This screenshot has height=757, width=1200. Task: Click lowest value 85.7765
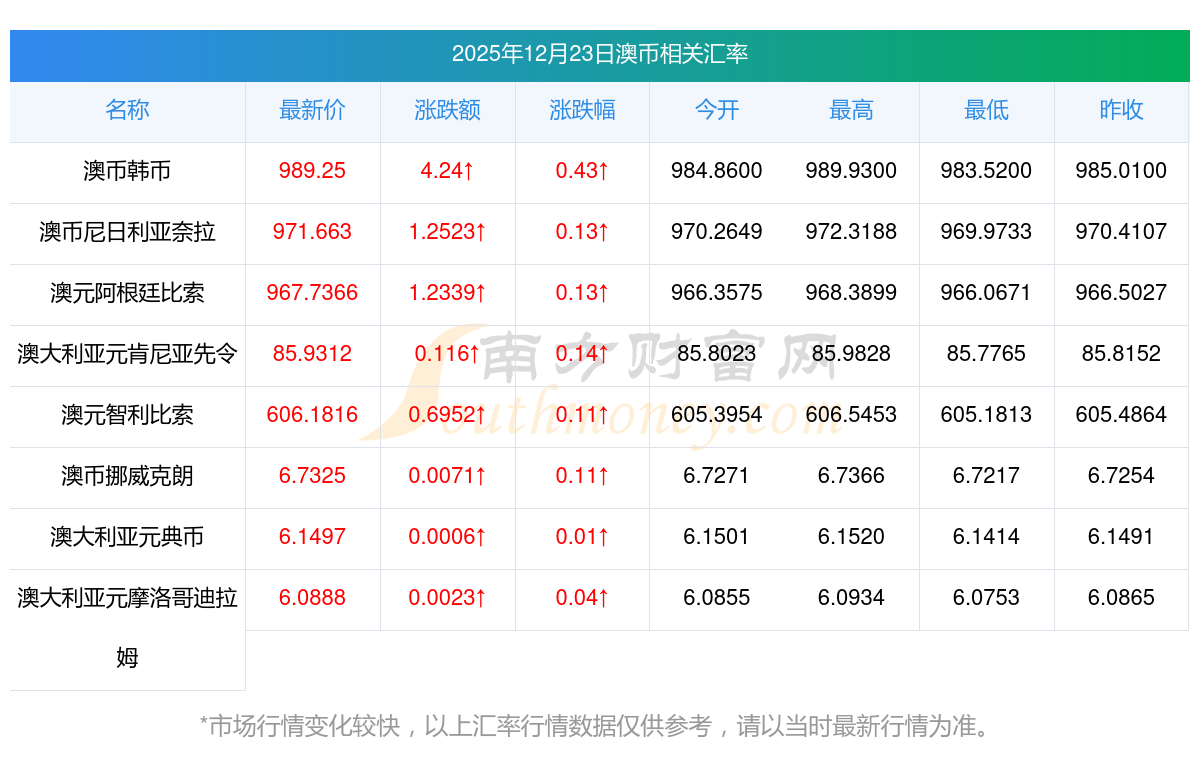[x=986, y=354]
